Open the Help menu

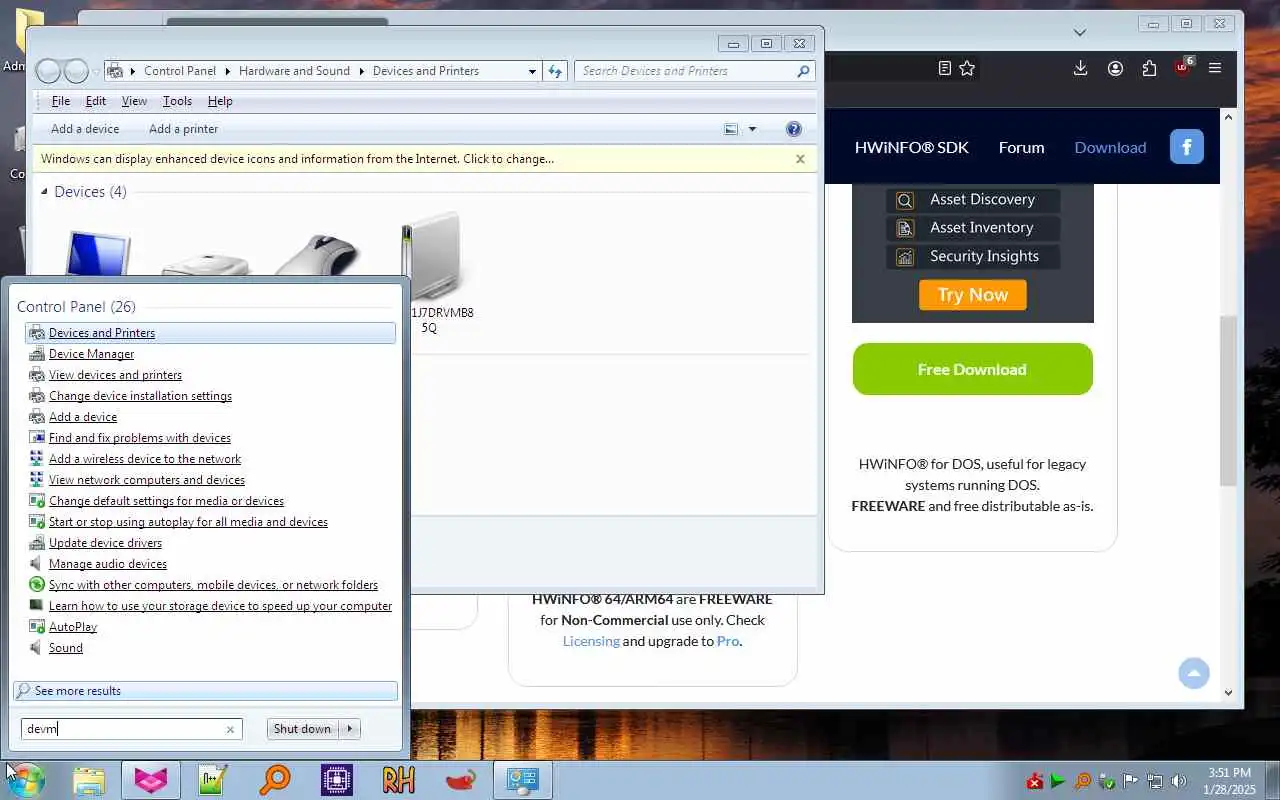click(x=220, y=101)
